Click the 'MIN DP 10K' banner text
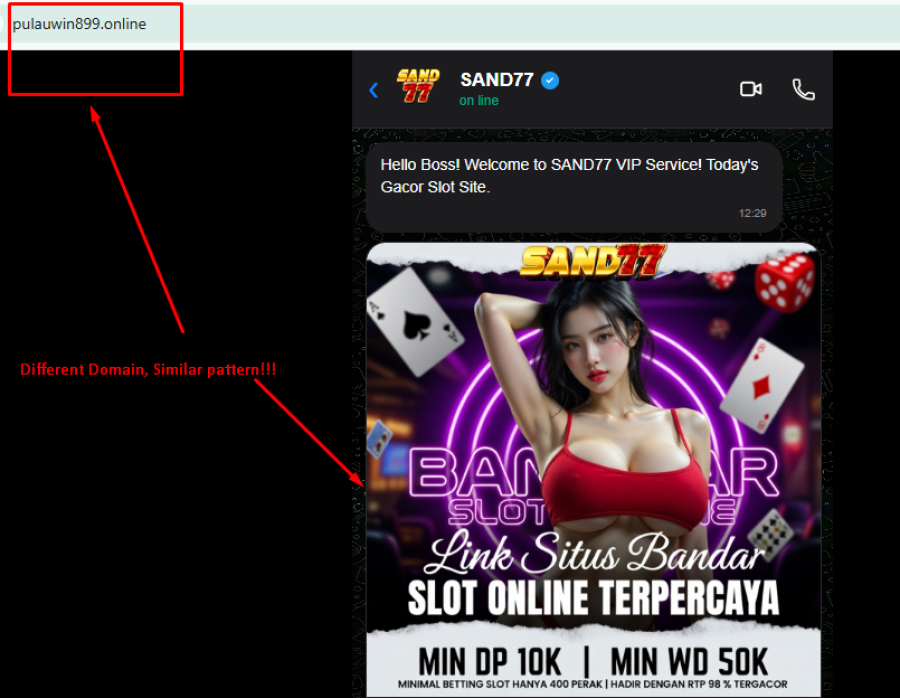 (x=490, y=662)
